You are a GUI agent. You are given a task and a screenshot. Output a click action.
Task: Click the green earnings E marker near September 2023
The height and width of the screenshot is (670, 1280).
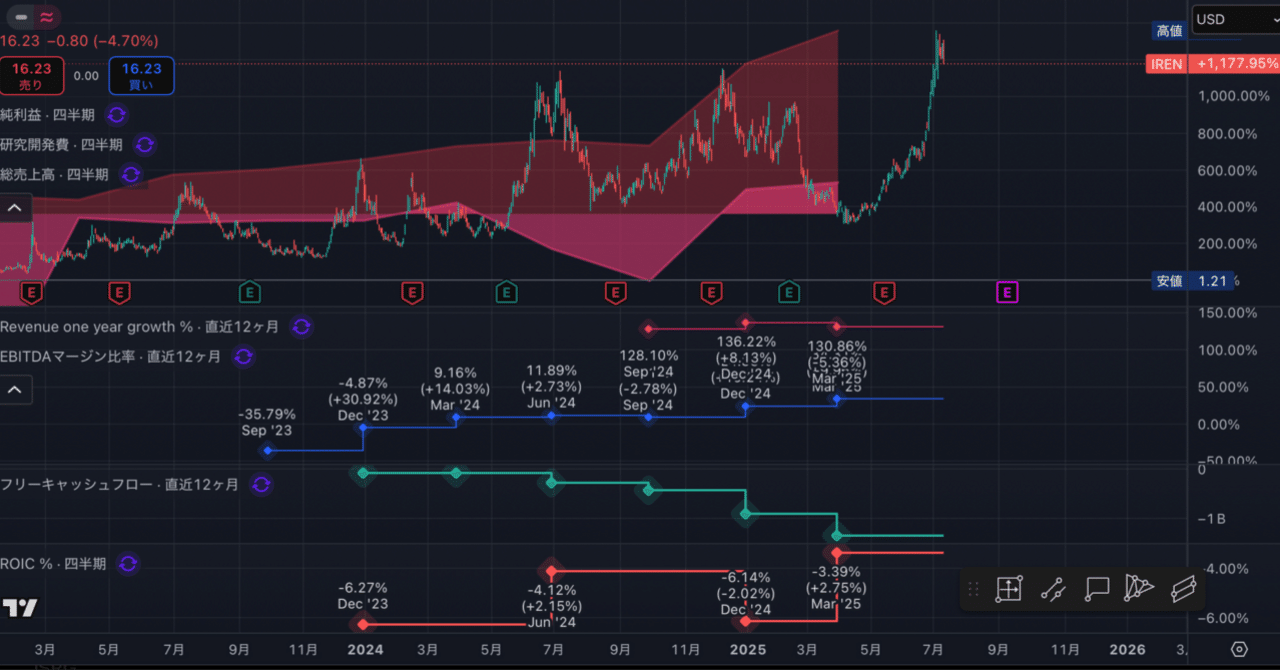point(250,292)
